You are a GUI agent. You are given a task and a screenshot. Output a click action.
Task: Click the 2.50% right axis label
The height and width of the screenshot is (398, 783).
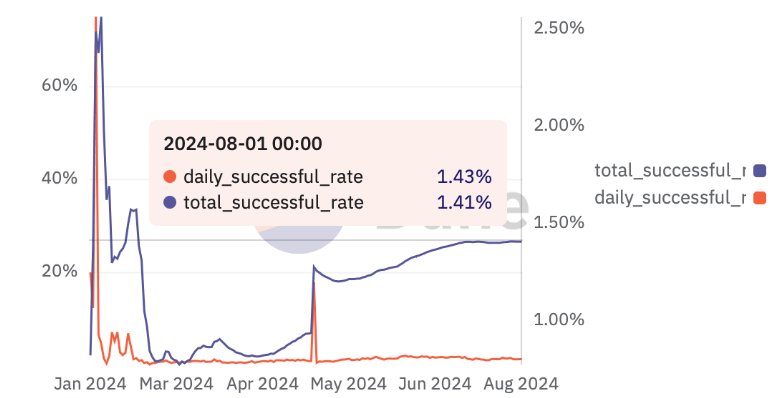coord(559,28)
